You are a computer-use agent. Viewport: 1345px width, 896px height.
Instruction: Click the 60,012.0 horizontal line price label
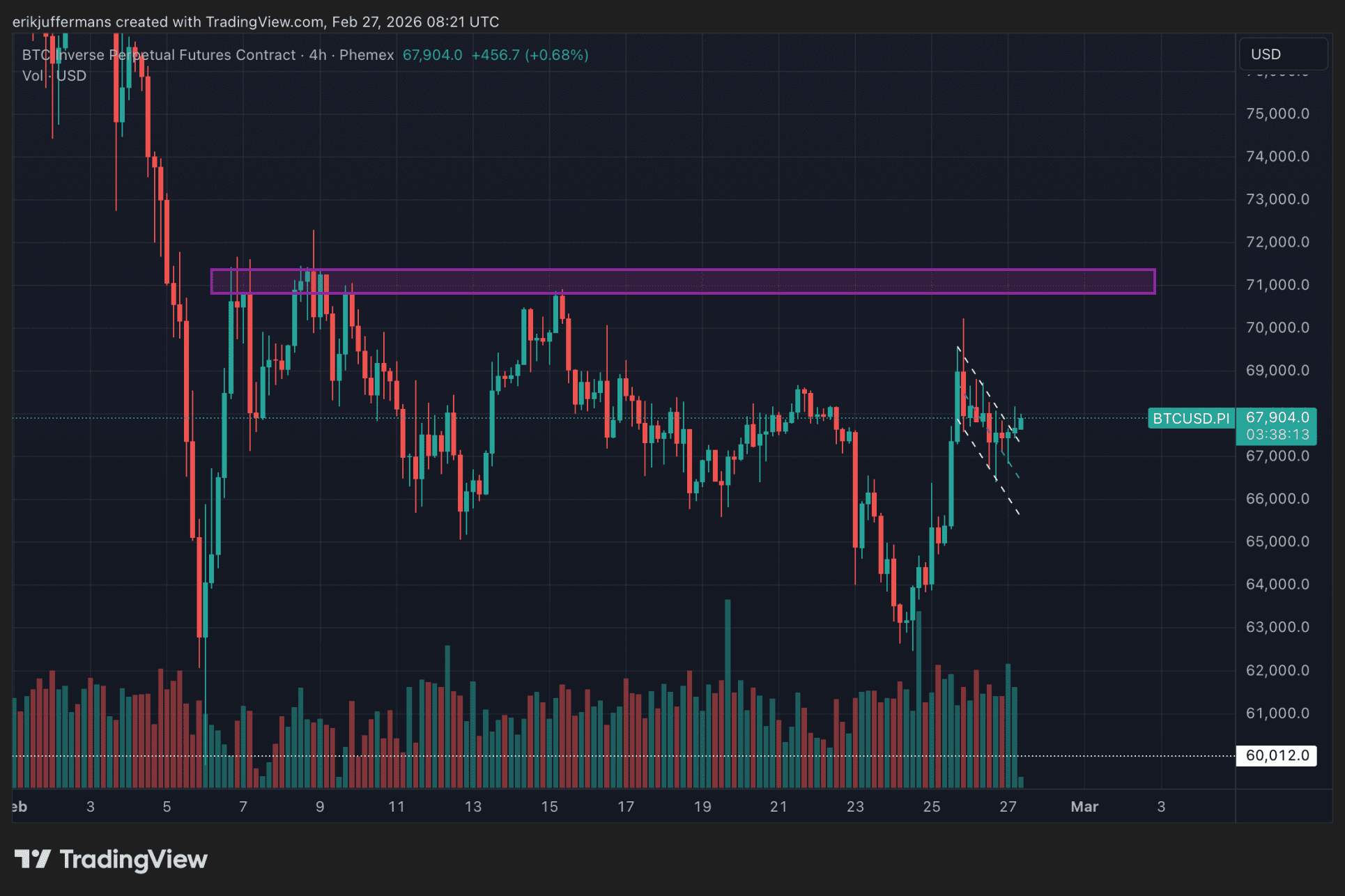pyautogui.click(x=1276, y=755)
